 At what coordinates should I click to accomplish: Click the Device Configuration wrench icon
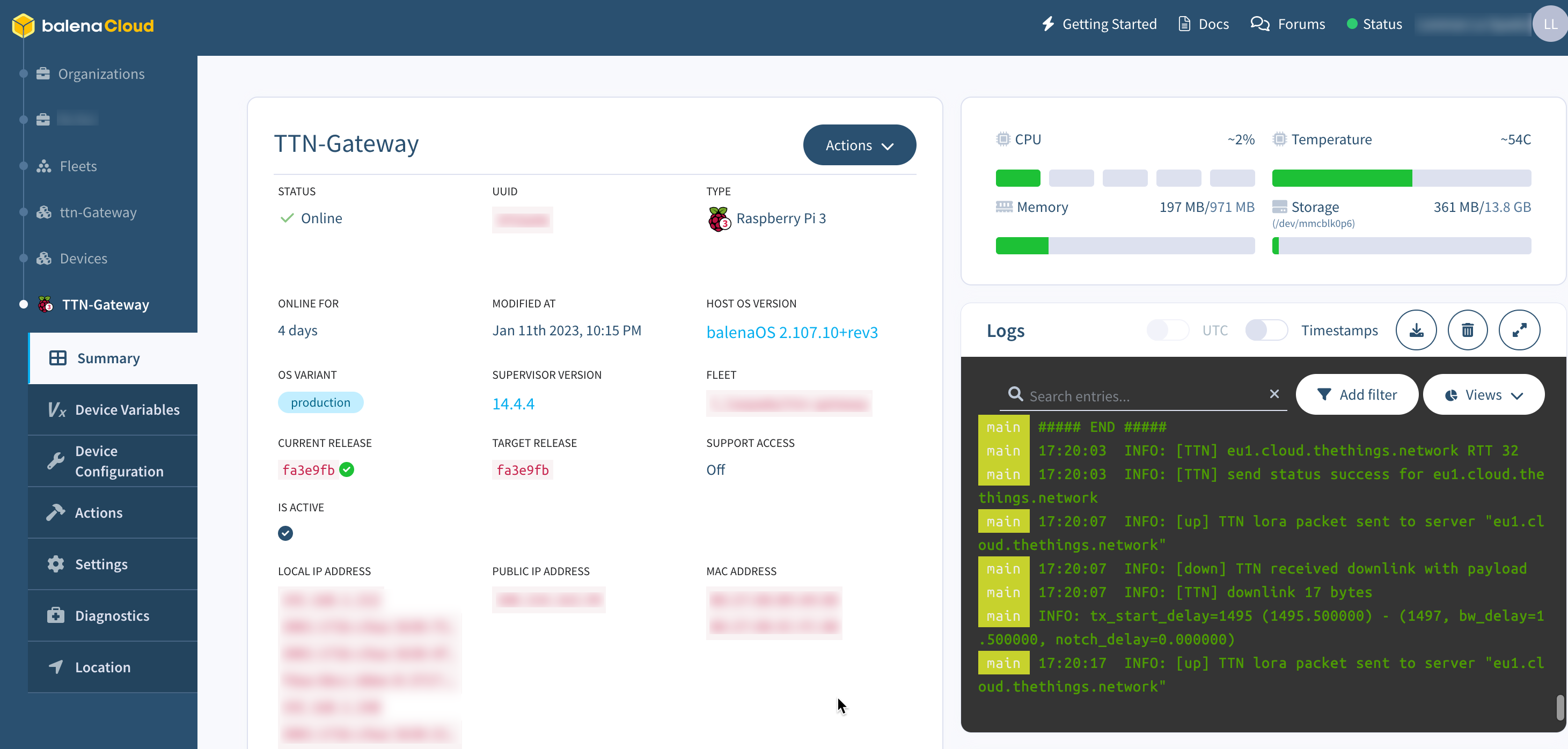click(x=55, y=461)
